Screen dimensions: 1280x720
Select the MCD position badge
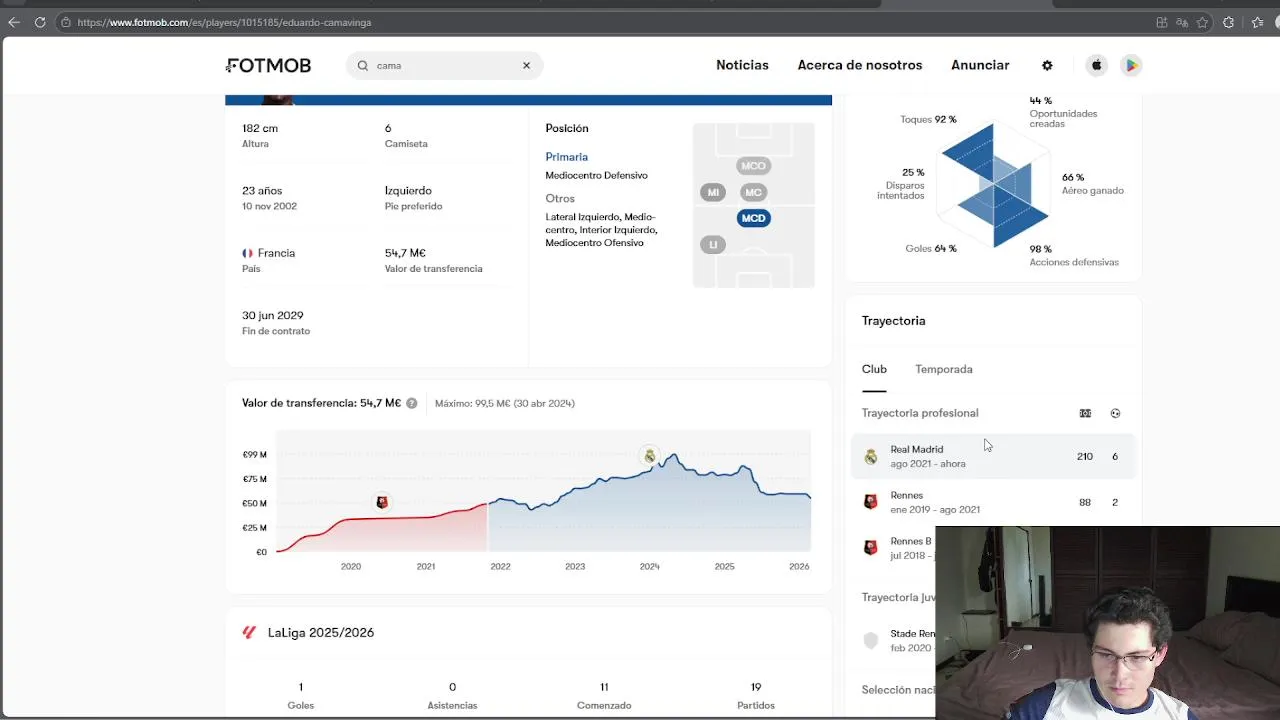753,218
